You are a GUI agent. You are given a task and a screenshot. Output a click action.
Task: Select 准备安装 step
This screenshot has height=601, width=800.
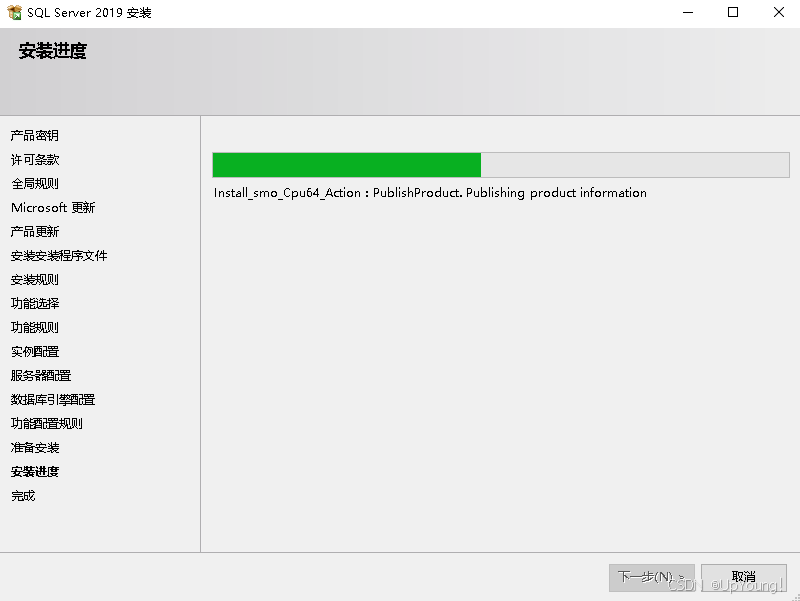(x=35, y=447)
